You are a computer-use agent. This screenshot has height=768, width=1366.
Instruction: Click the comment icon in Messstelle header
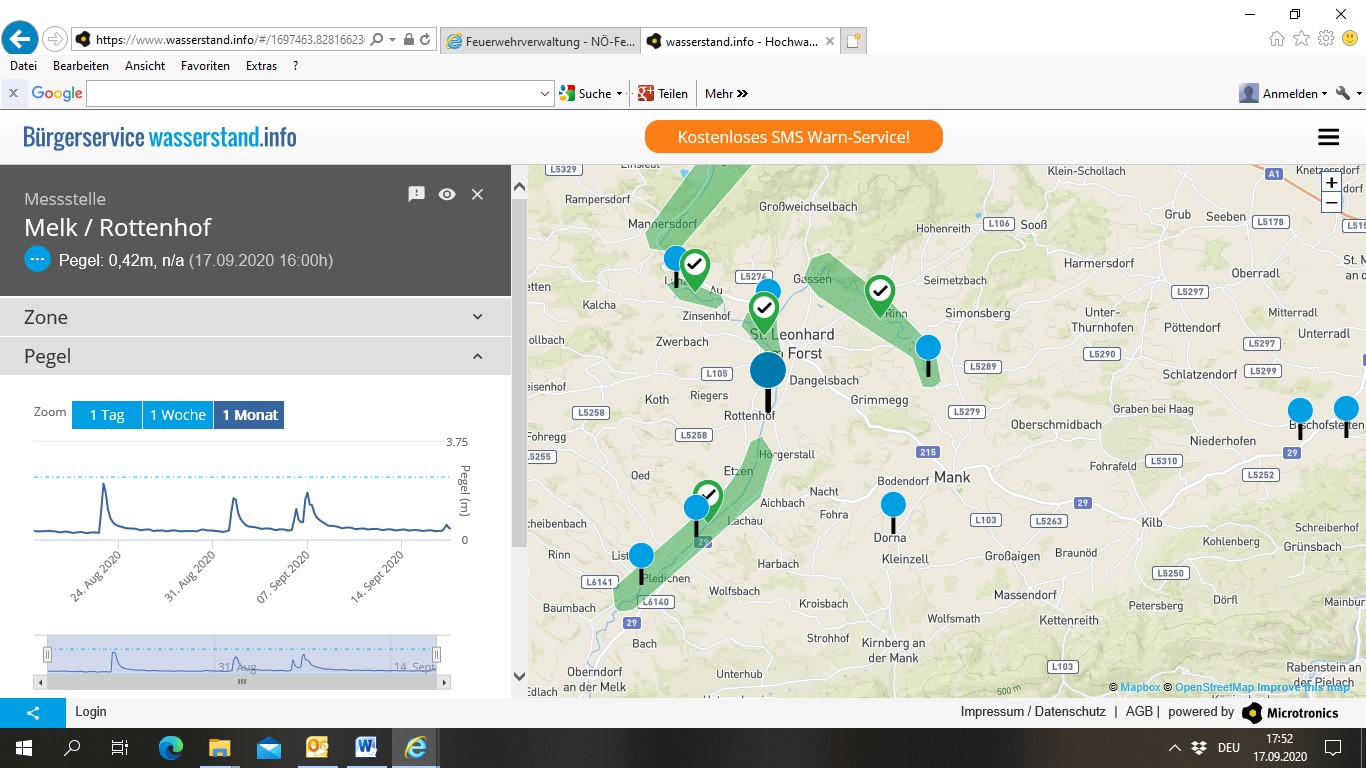click(x=417, y=194)
